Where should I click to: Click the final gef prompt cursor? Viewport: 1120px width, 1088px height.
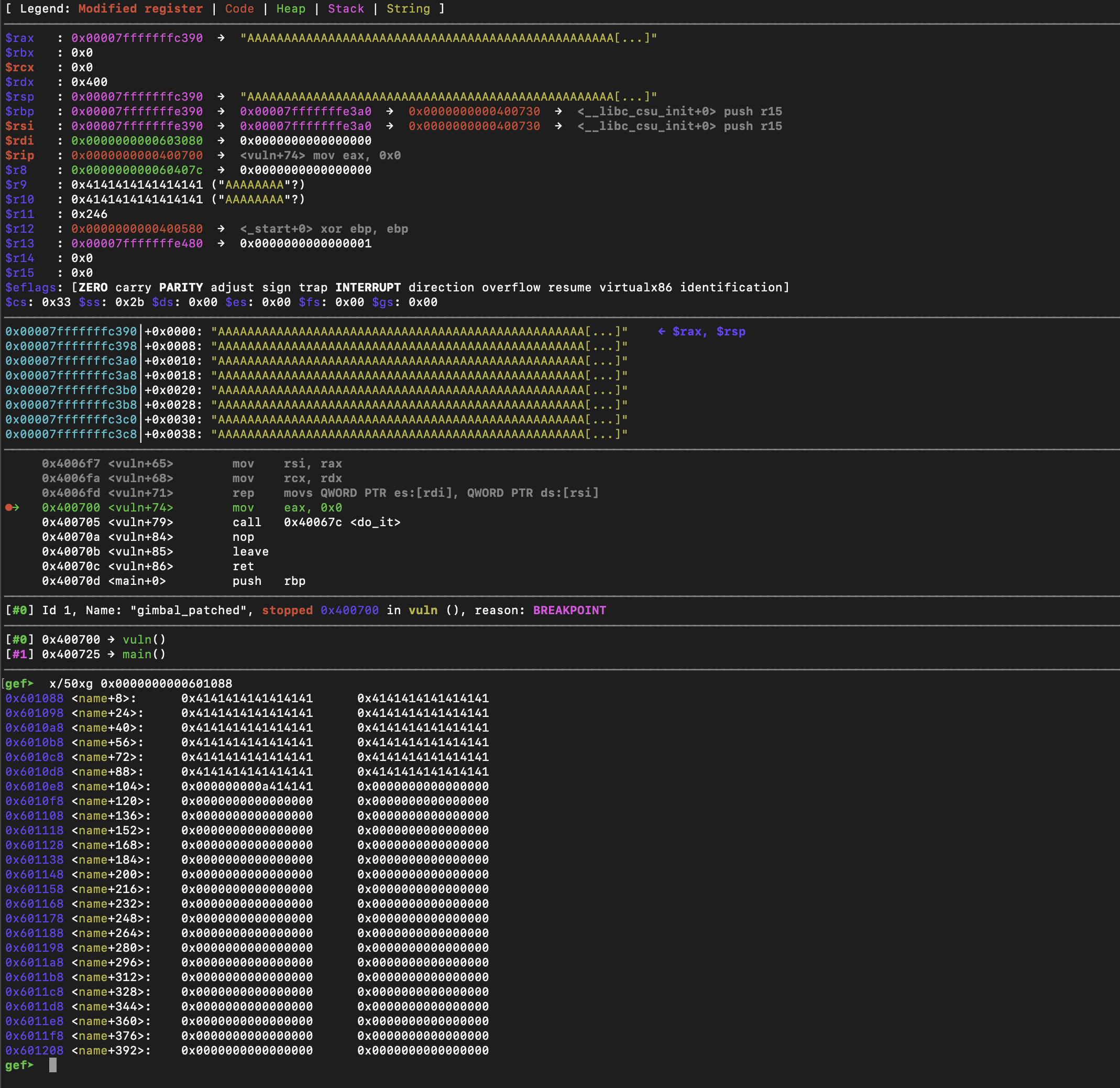pos(52,1064)
